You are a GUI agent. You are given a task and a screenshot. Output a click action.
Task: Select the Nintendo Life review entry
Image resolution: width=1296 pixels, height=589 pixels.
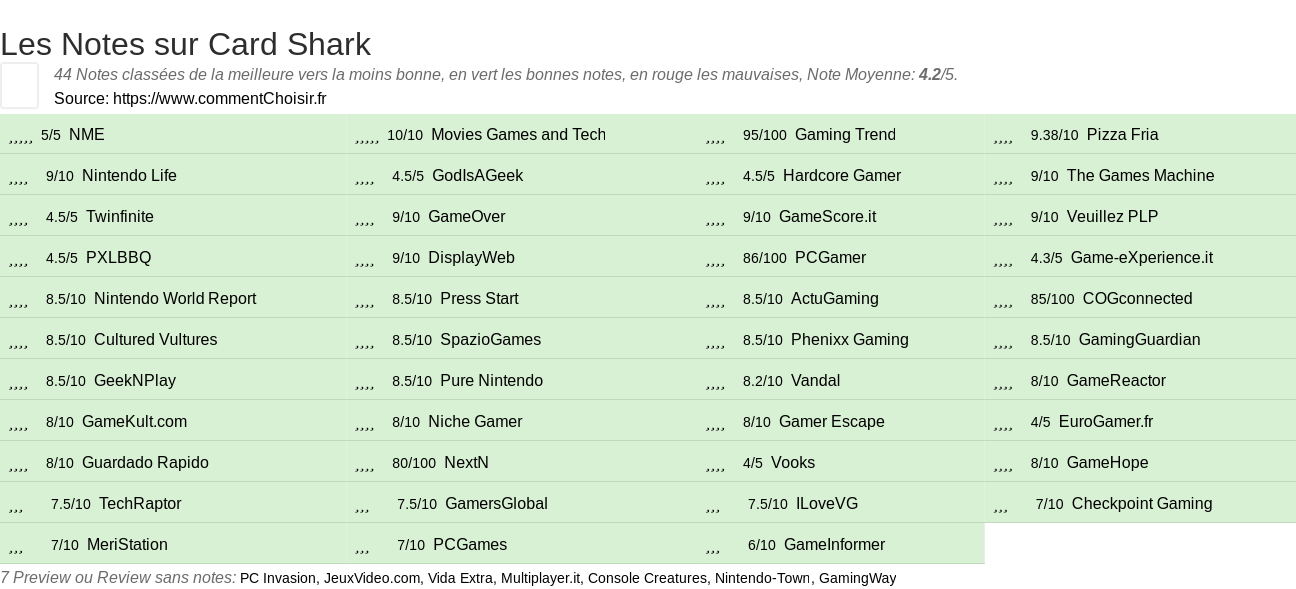click(173, 175)
